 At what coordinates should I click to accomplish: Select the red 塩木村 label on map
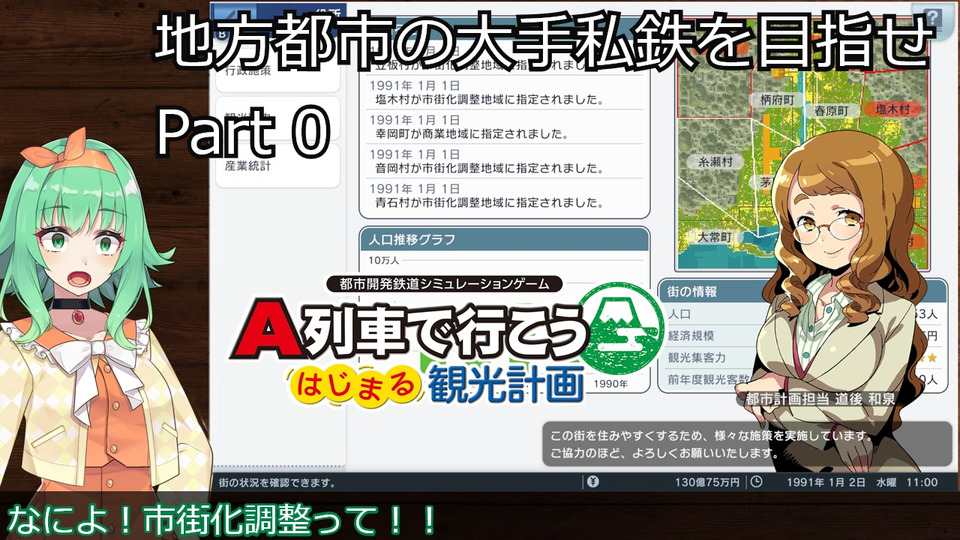pos(892,109)
